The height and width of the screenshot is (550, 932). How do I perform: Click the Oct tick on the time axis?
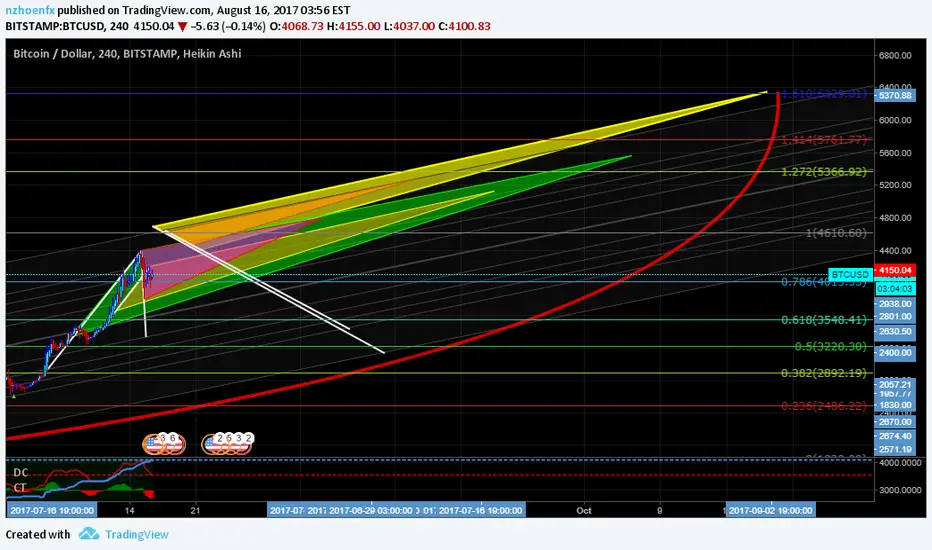(584, 510)
